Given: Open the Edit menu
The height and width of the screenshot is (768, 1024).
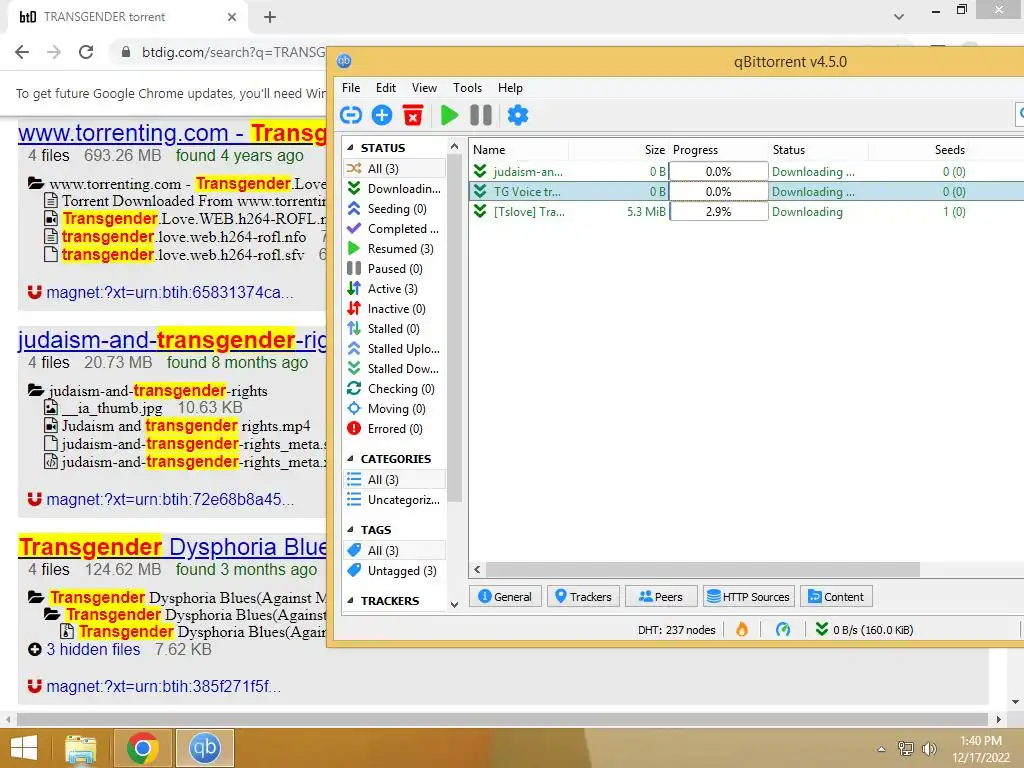Looking at the screenshot, I should click(x=385, y=88).
